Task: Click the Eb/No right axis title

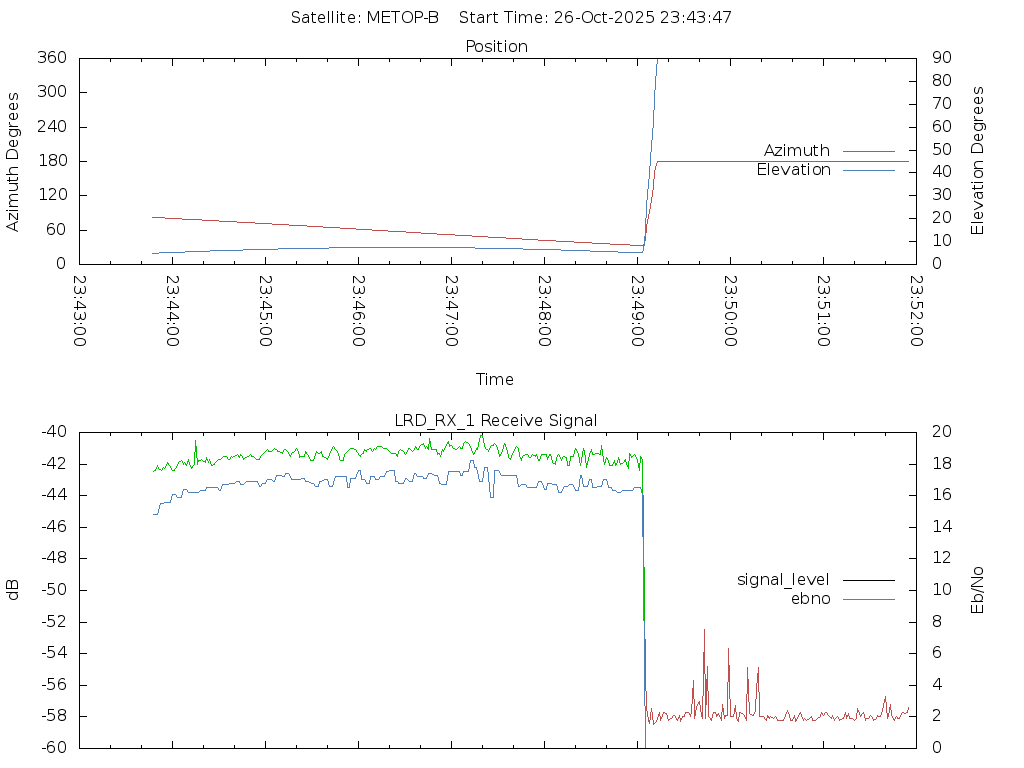Action: point(978,590)
